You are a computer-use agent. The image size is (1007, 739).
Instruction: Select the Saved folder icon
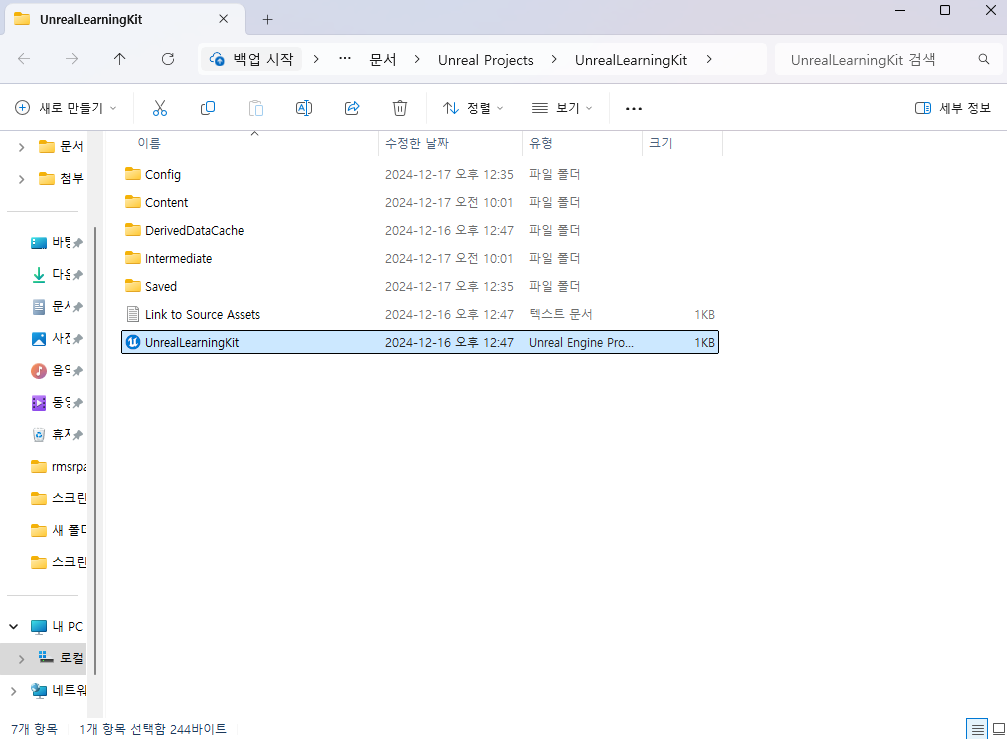[133, 286]
